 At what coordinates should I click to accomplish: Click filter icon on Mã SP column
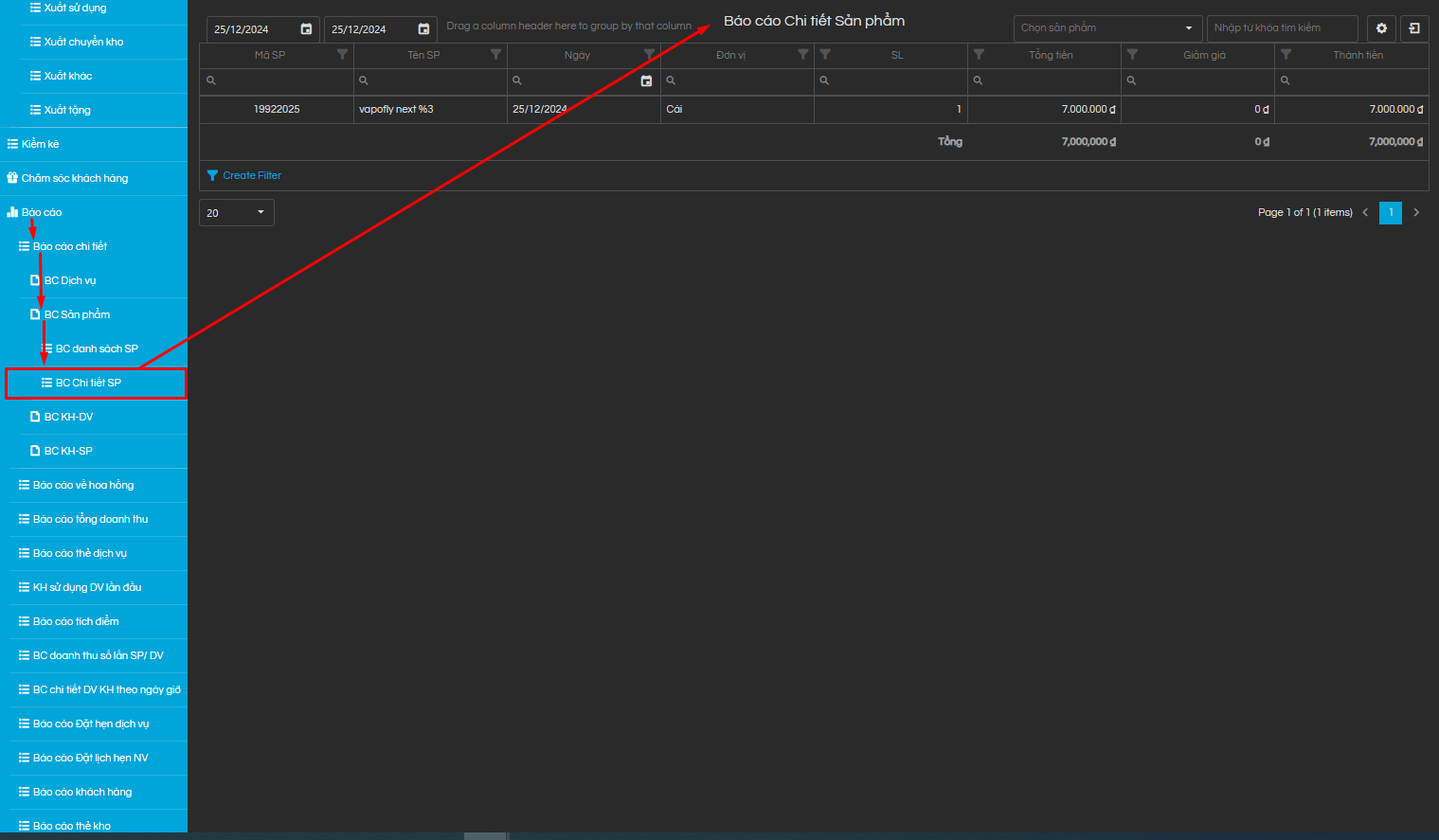[x=342, y=55]
